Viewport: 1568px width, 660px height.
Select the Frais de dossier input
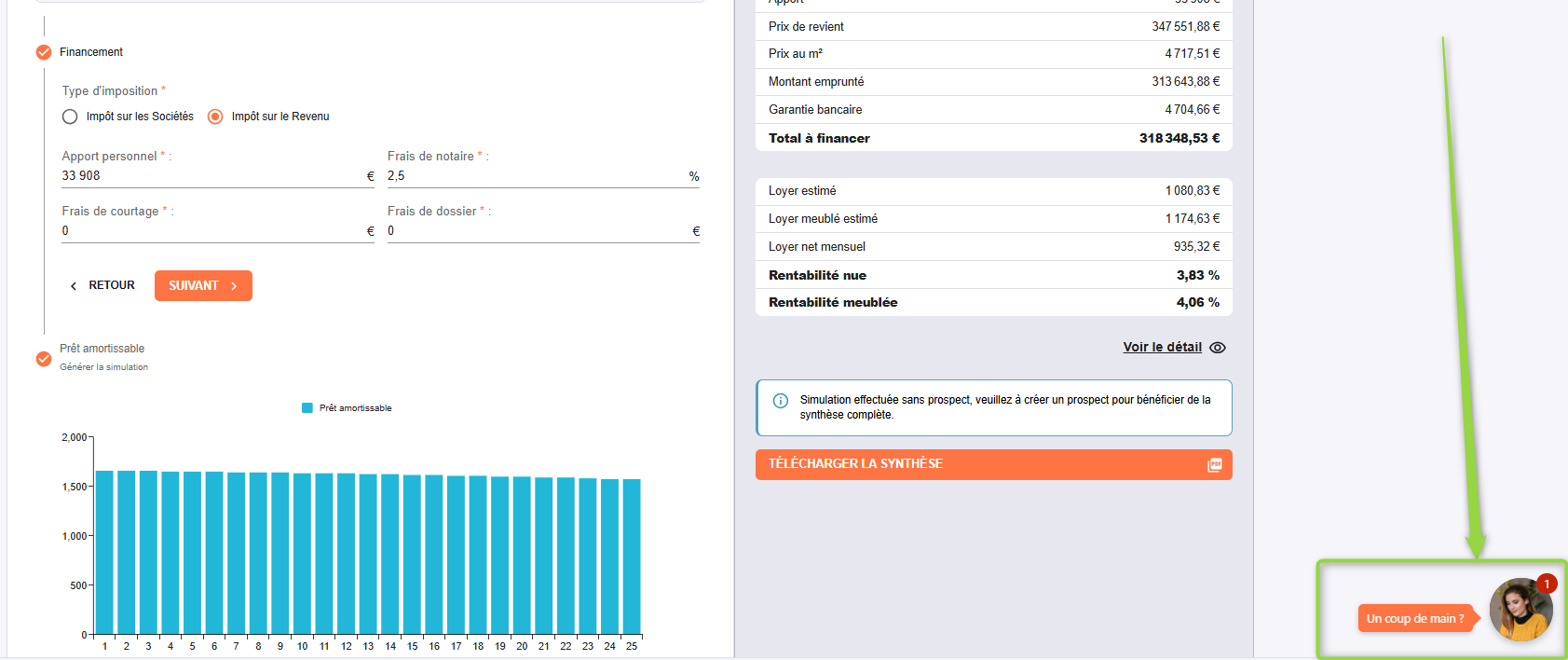tap(538, 231)
